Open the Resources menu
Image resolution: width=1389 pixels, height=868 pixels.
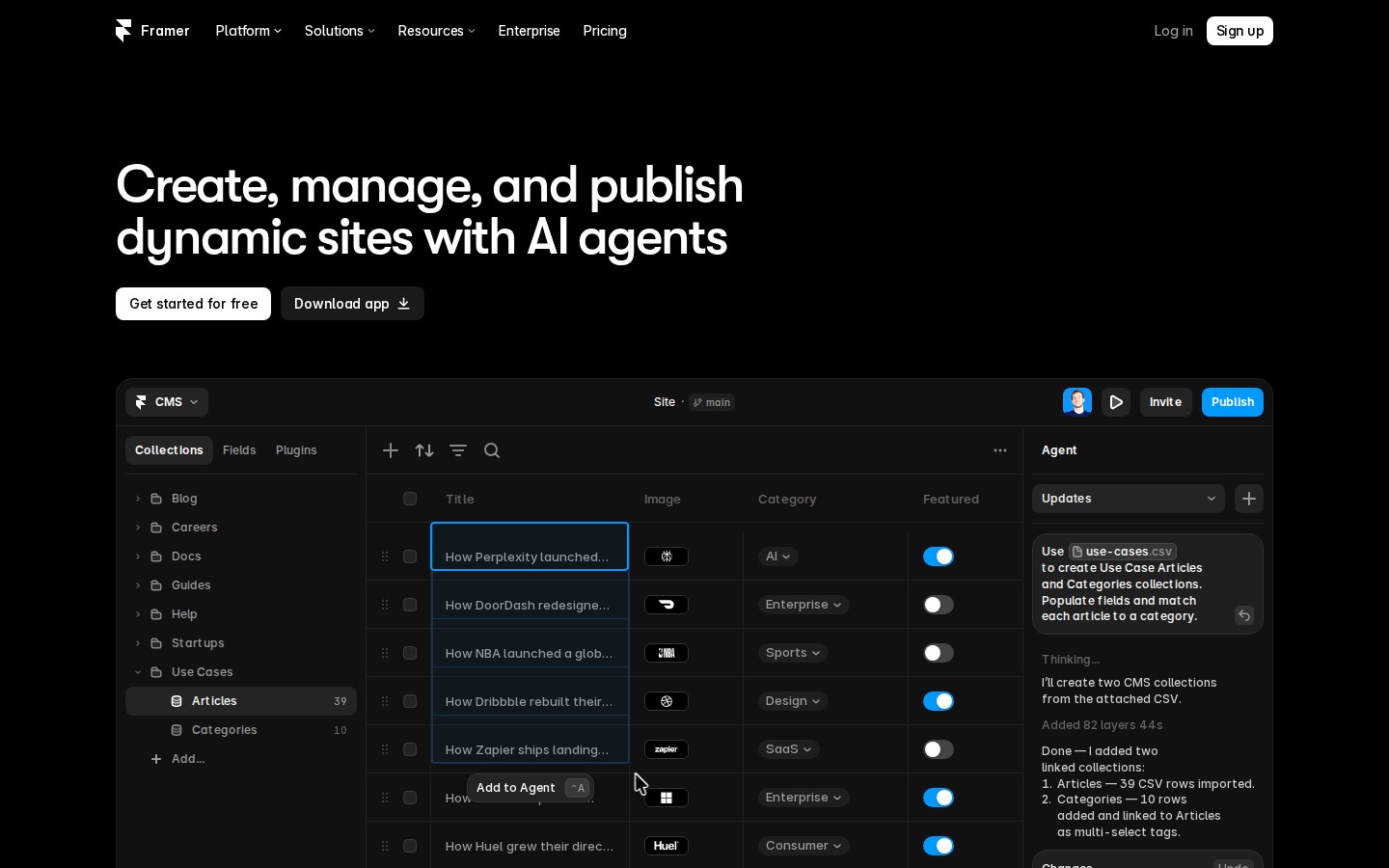click(x=436, y=31)
